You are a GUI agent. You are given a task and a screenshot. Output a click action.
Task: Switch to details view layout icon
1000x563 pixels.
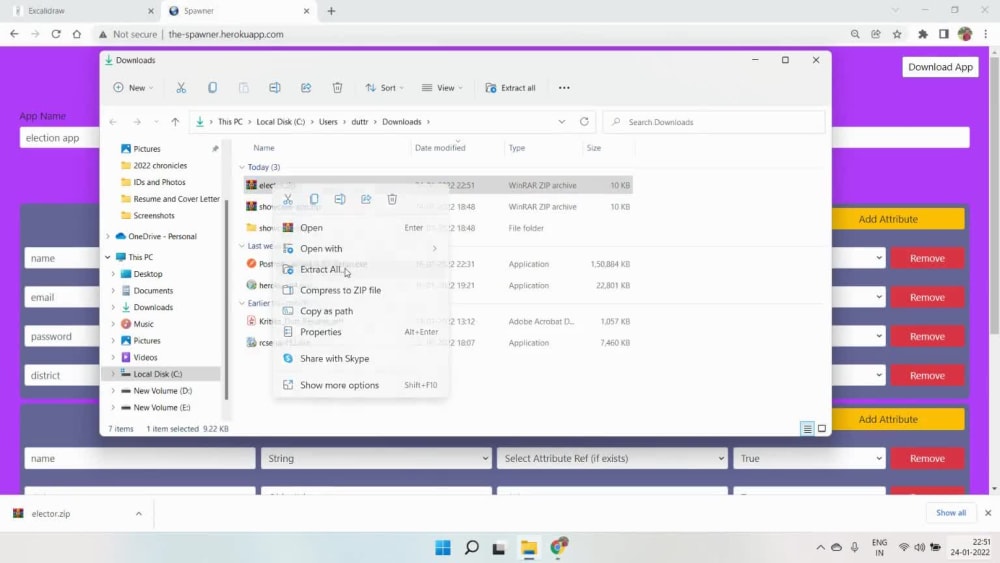tap(807, 428)
